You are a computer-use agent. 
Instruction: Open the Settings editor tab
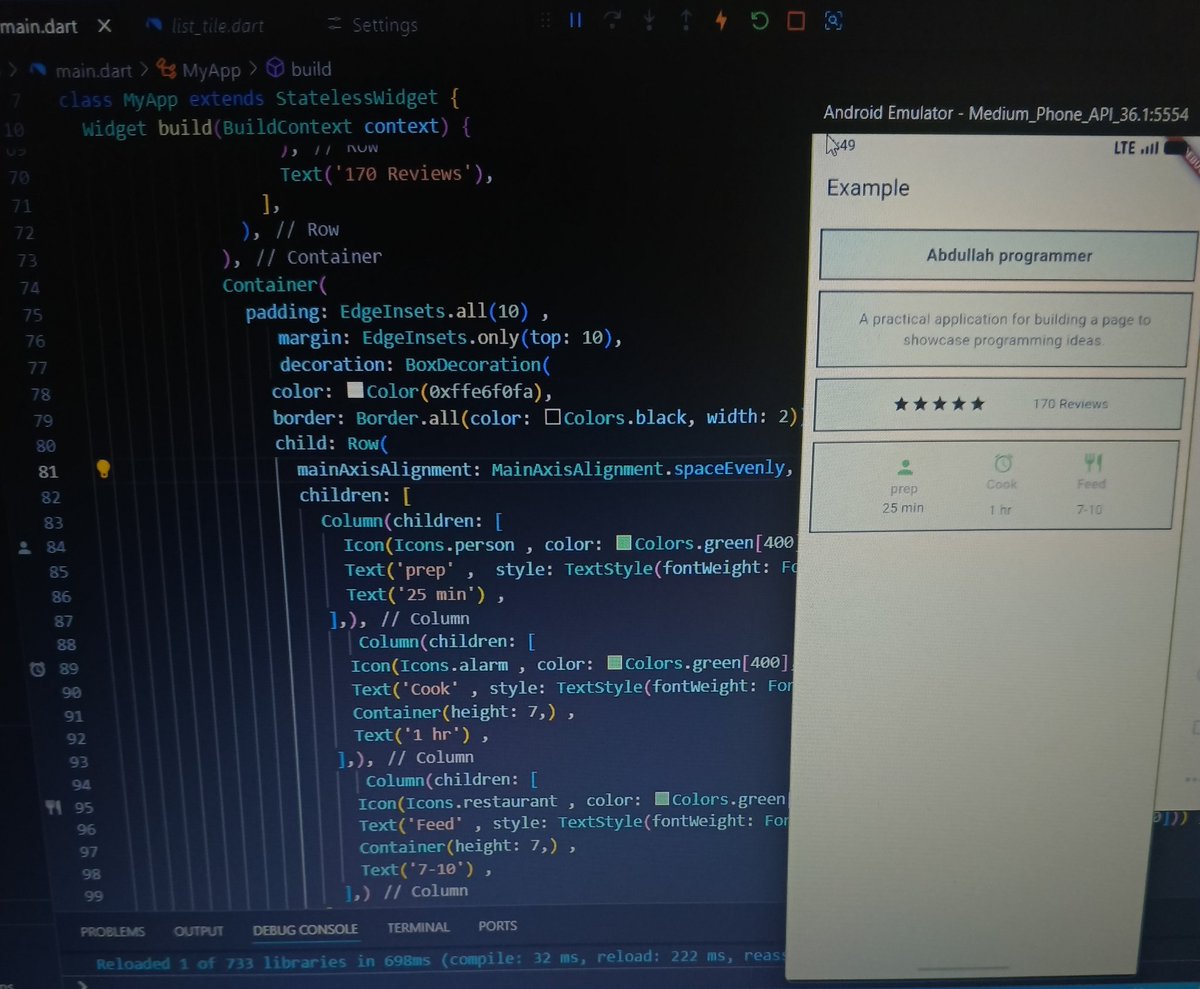372,24
